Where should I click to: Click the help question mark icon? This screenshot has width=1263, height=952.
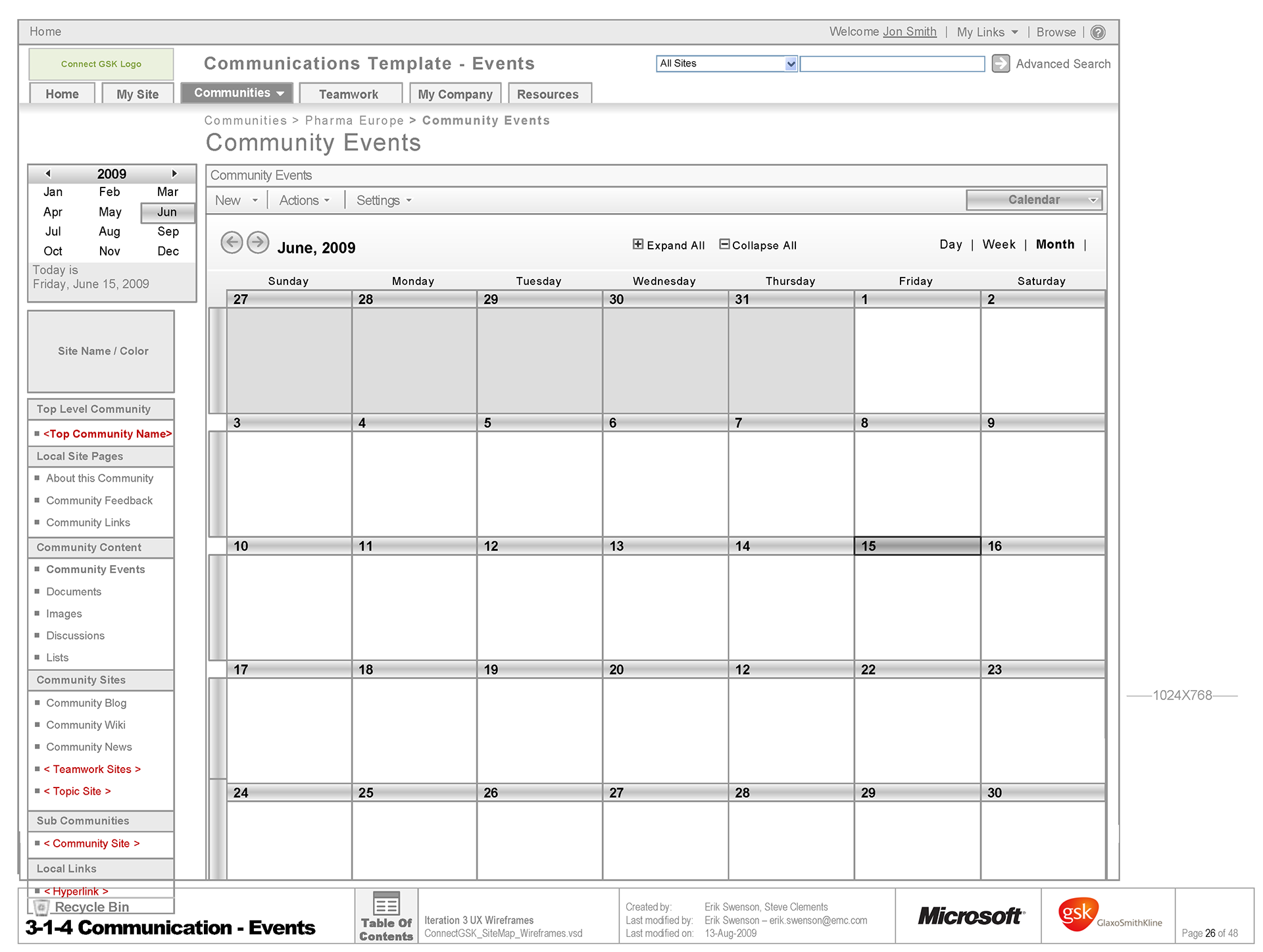(x=1098, y=32)
